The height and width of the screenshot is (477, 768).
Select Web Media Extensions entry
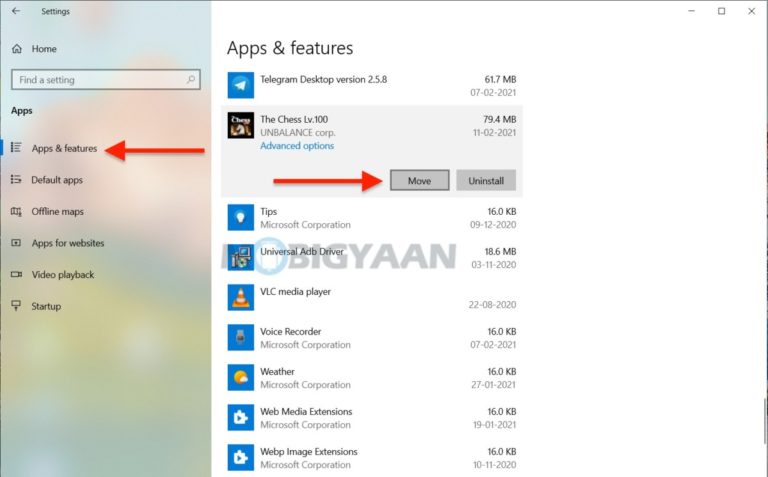[372, 417]
